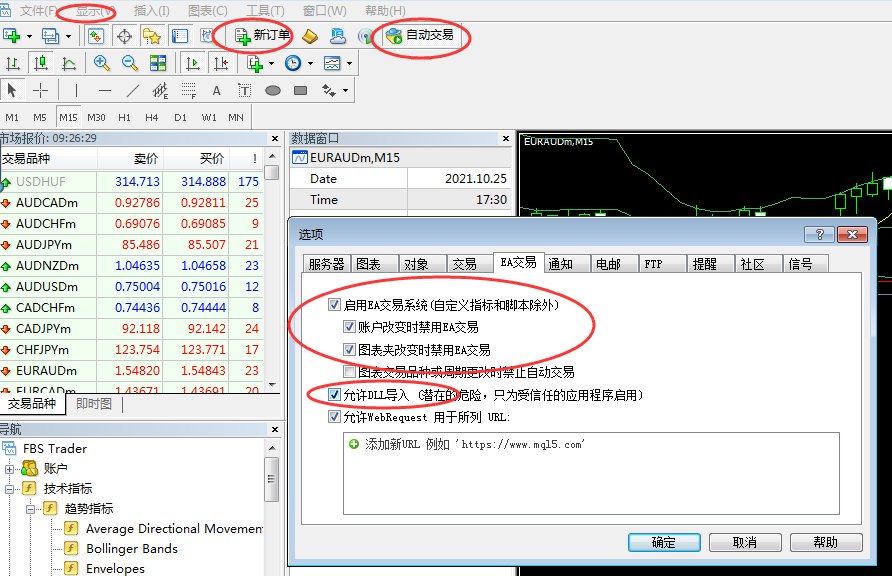Expand 账户 tree node
892x576 pixels.
[9, 469]
